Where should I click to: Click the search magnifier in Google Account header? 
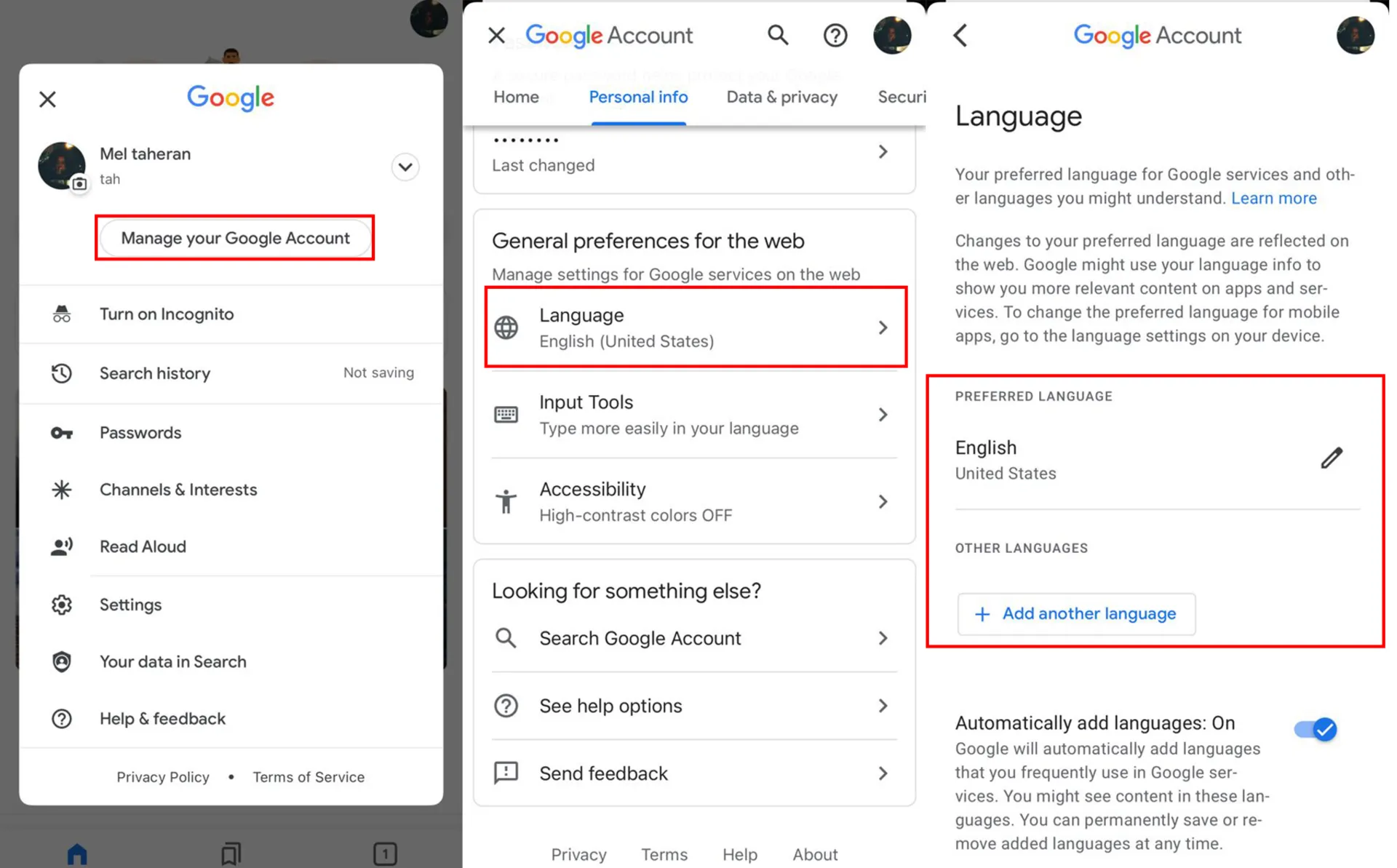(x=777, y=35)
